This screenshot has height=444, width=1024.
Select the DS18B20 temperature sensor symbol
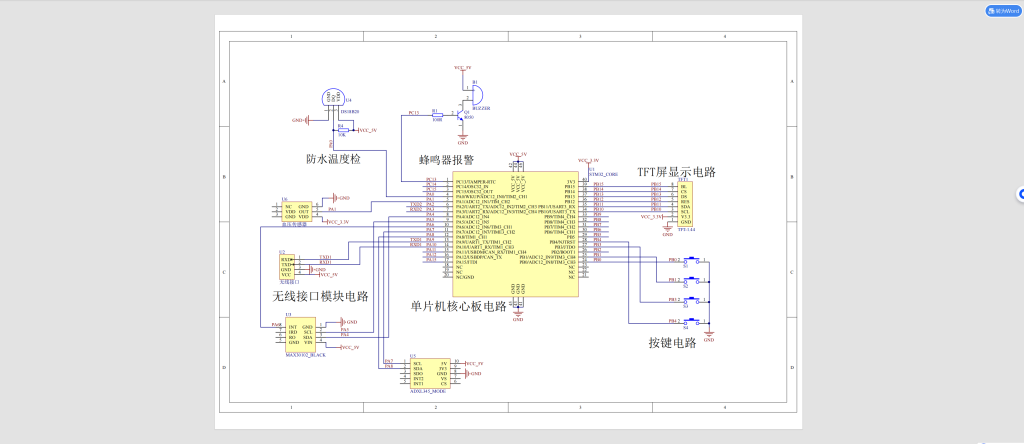tap(332, 98)
